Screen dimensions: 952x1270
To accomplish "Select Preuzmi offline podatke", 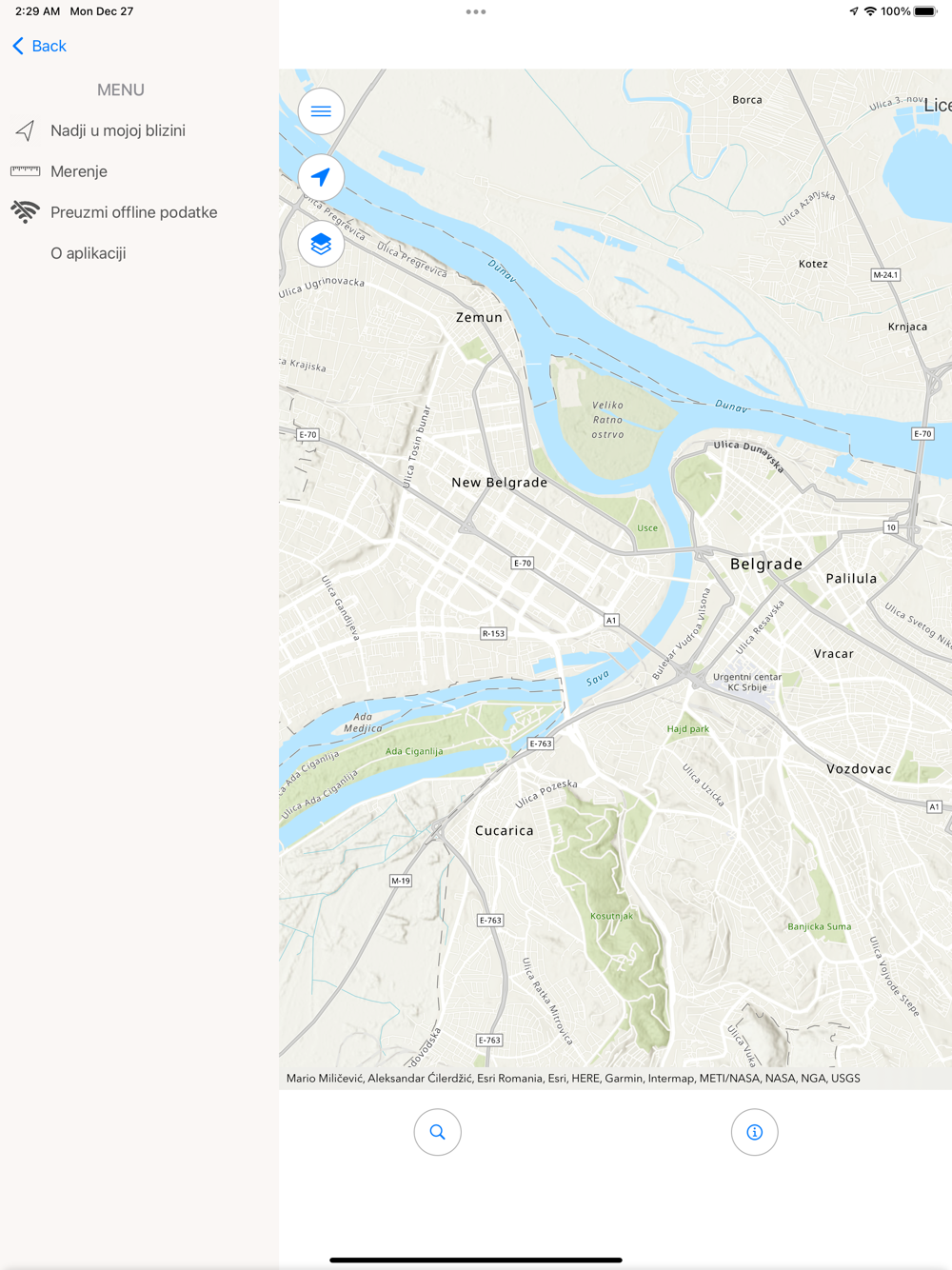I will pos(134,212).
